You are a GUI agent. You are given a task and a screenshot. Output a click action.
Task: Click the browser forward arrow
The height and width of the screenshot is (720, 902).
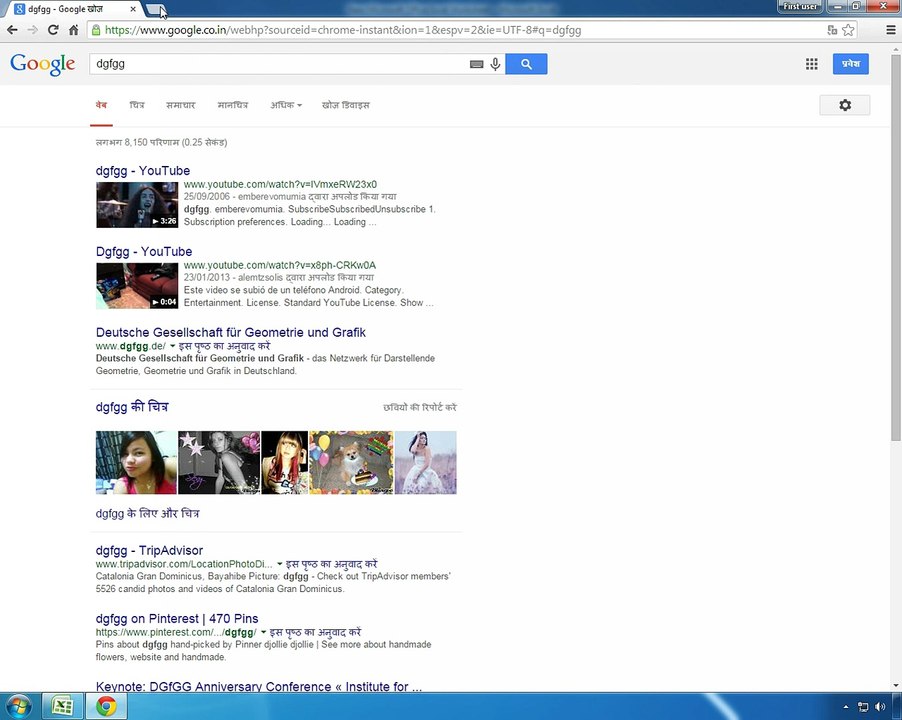point(33,30)
